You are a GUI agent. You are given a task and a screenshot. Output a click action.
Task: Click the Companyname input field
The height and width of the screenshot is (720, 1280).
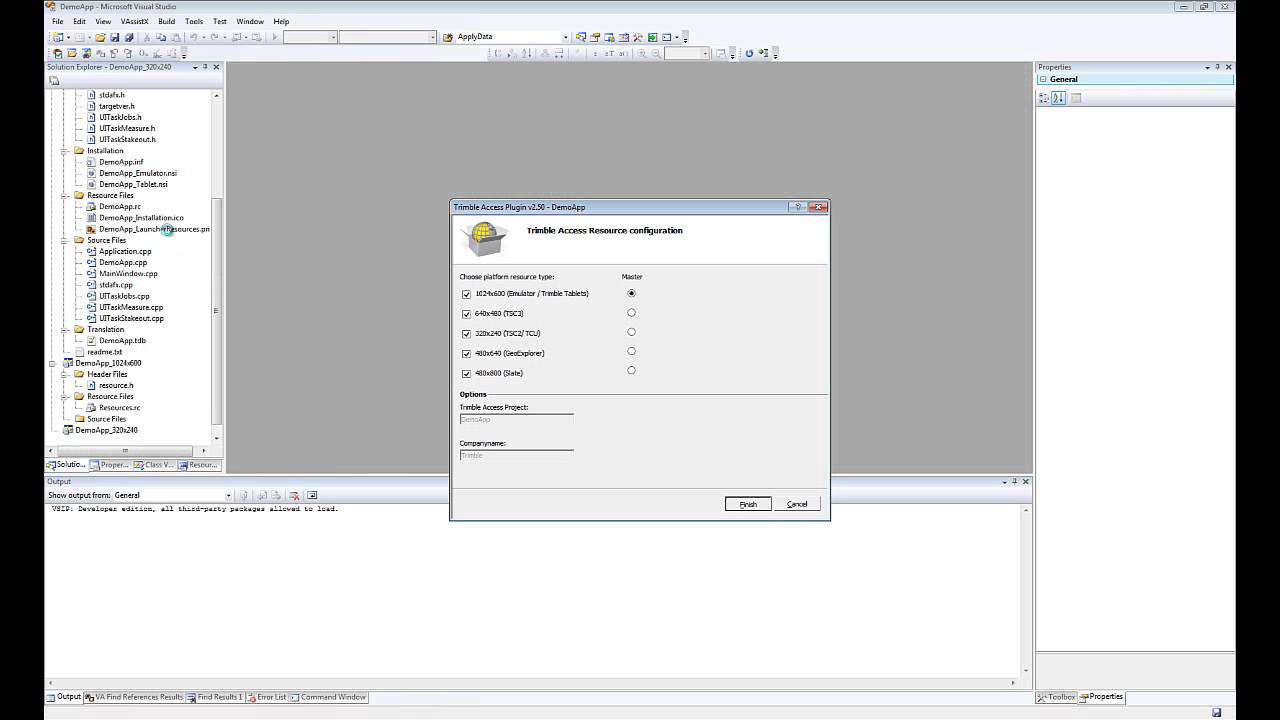(516, 455)
